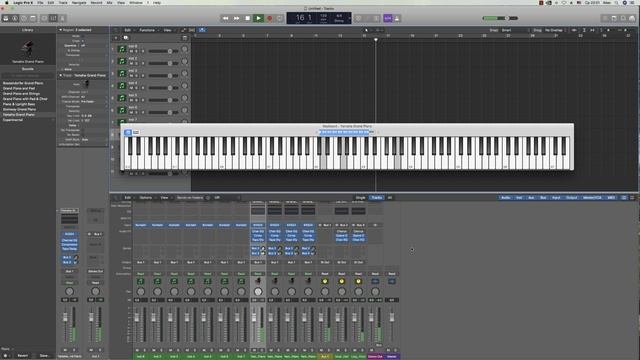The width and height of the screenshot is (640, 360).
Task: Open the Navigate menu
Action: (x=79, y=2)
